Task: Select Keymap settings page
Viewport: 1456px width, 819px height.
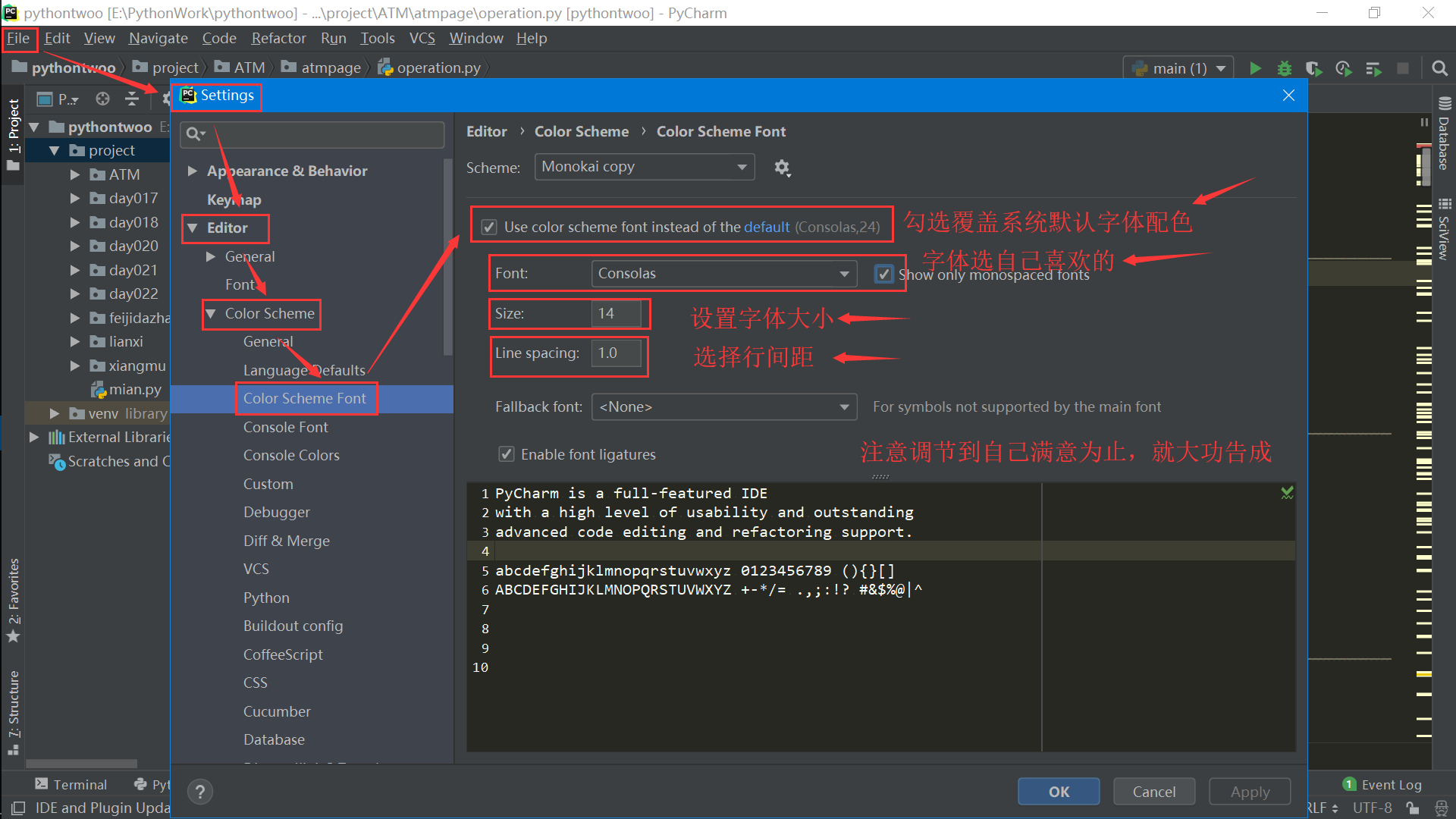Action: pyautogui.click(x=234, y=200)
